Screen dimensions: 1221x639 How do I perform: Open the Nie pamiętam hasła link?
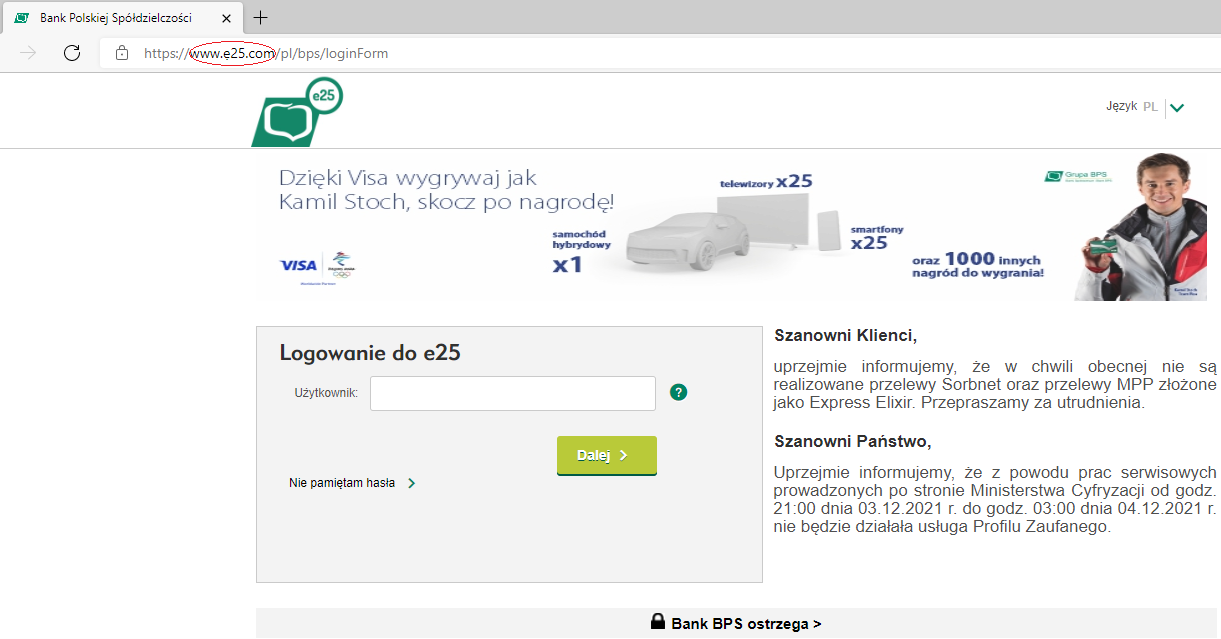pos(342,483)
